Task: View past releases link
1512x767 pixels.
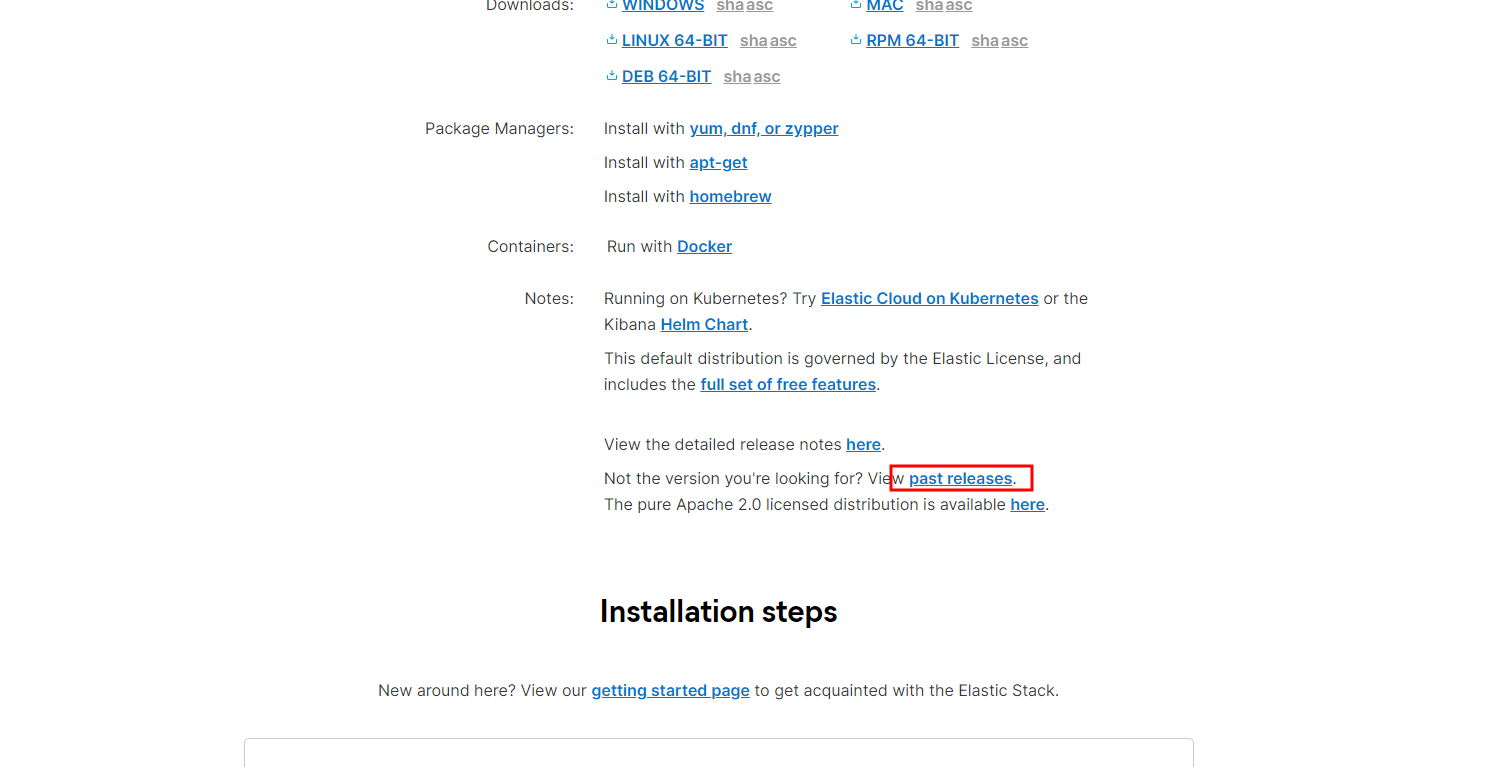Action: tap(961, 479)
